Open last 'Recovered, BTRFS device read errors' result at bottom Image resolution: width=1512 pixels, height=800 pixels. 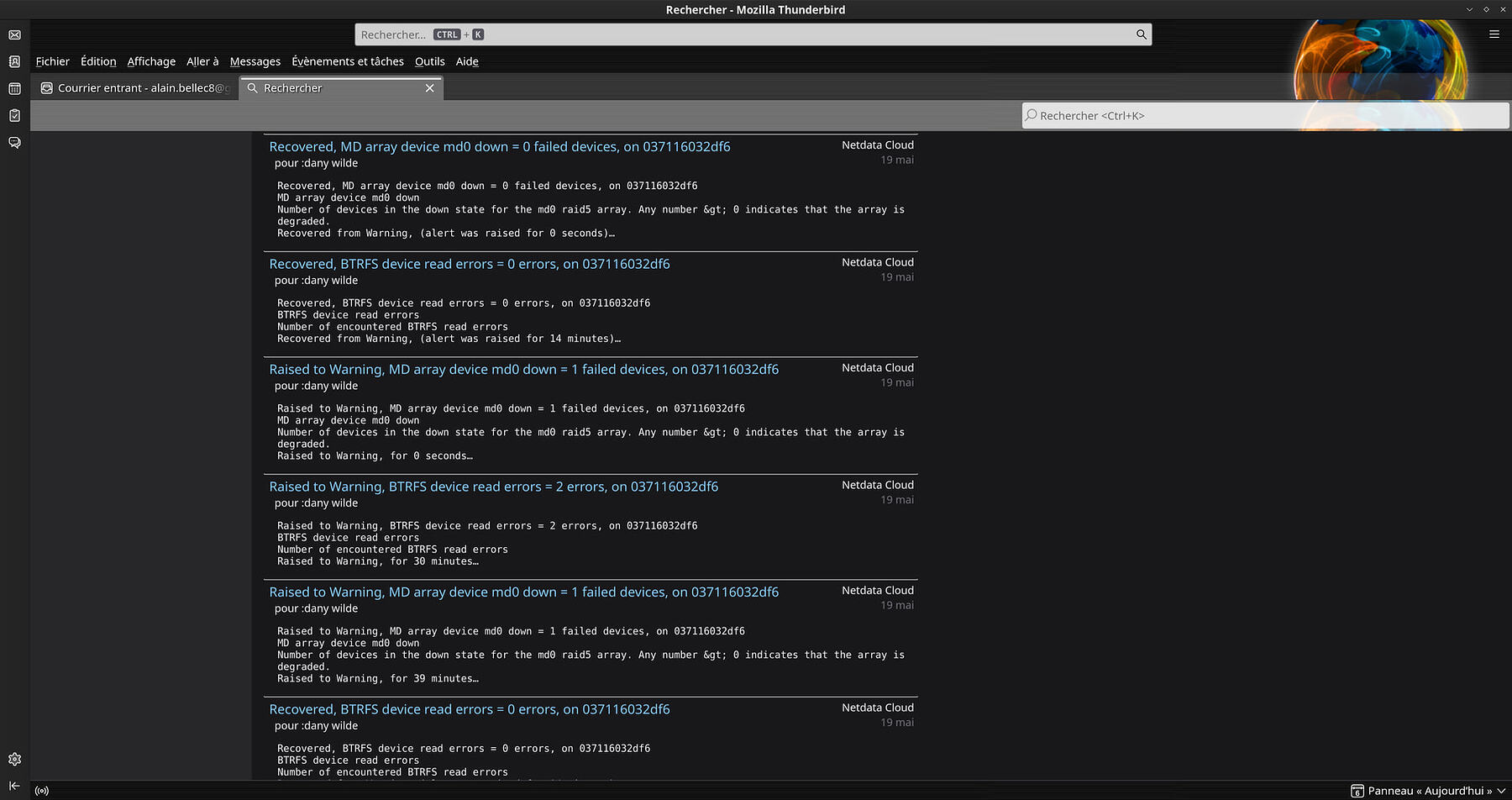(x=470, y=709)
